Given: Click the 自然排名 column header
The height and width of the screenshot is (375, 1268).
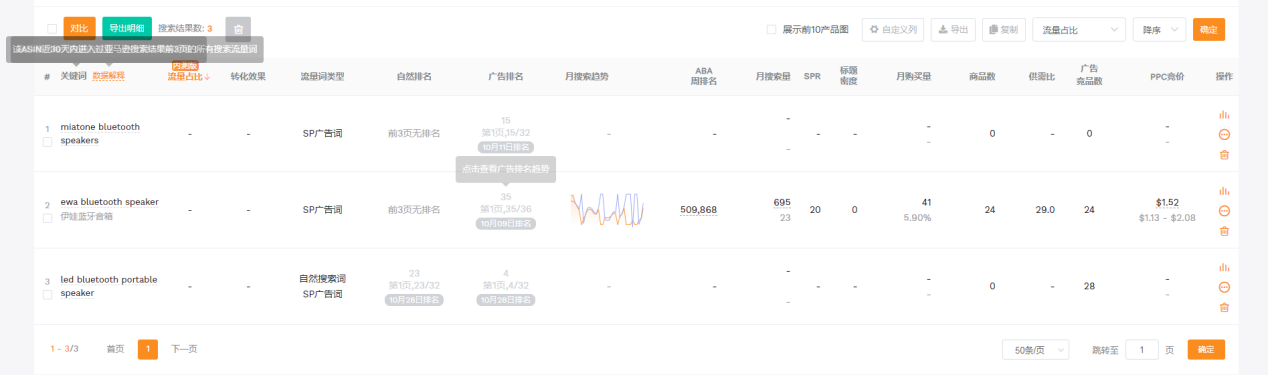Looking at the screenshot, I should click(x=414, y=76).
